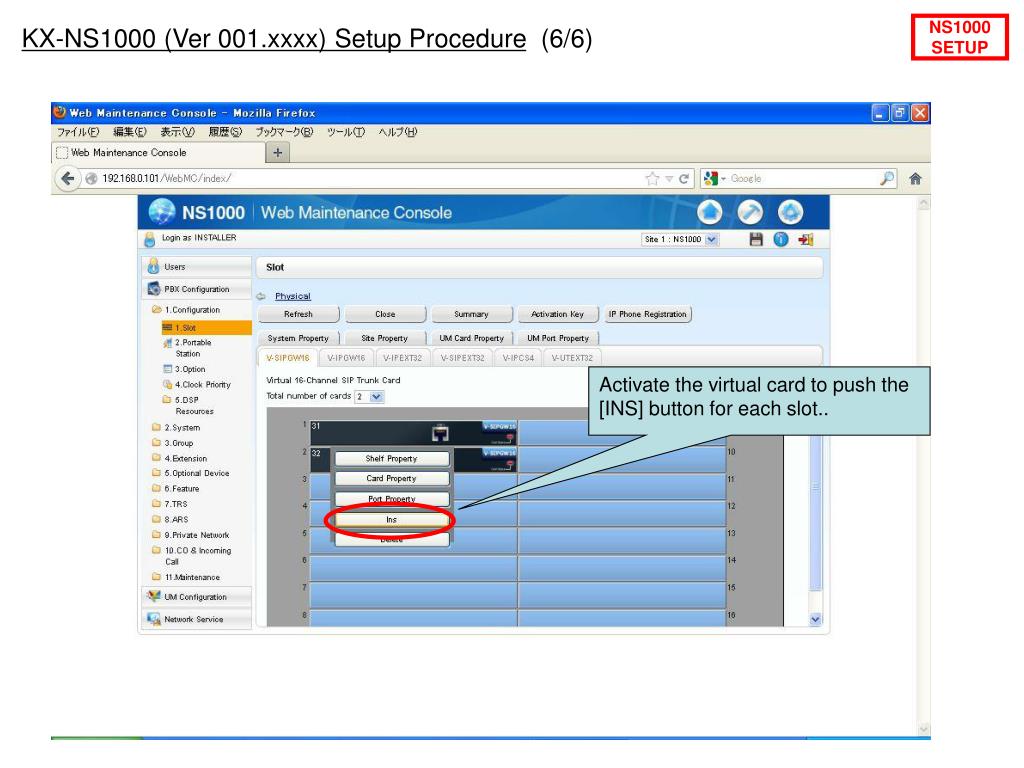Image resolution: width=1024 pixels, height=768 pixels.
Task: Click the Home icon in NS1000 header
Action: click(x=710, y=212)
